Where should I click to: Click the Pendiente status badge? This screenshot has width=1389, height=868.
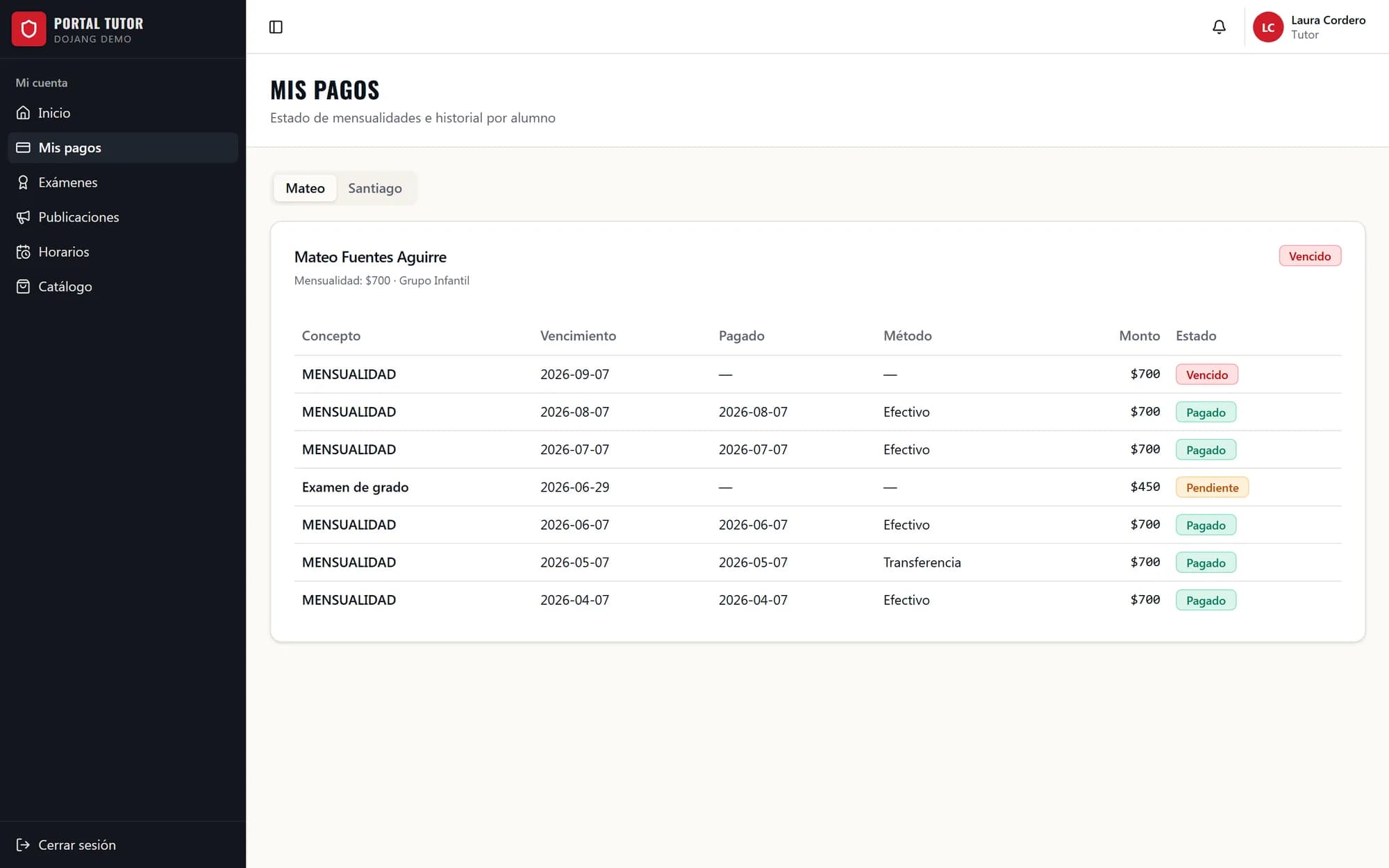[x=1212, y=487]
